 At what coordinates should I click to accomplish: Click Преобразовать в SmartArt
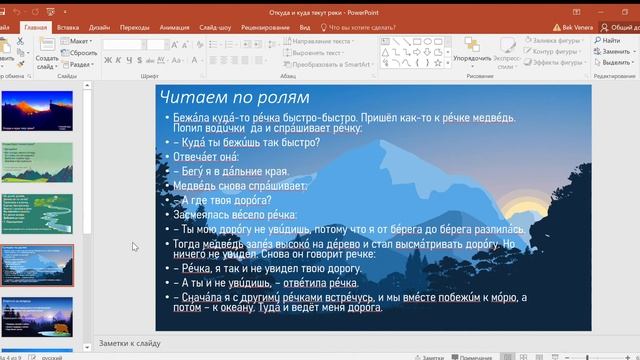pyautogui.click(x=329, y=64)
